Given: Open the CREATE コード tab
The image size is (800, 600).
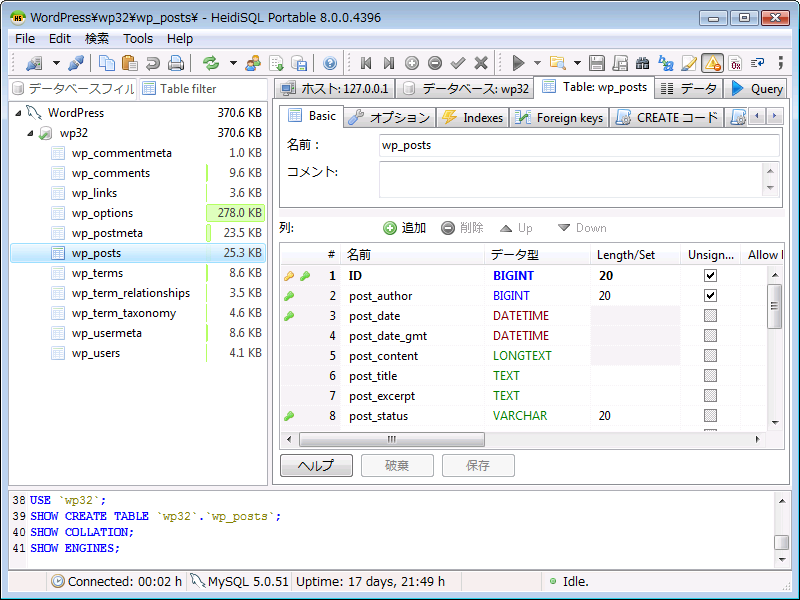Looking at the screenshot, I should coord(667,118).
